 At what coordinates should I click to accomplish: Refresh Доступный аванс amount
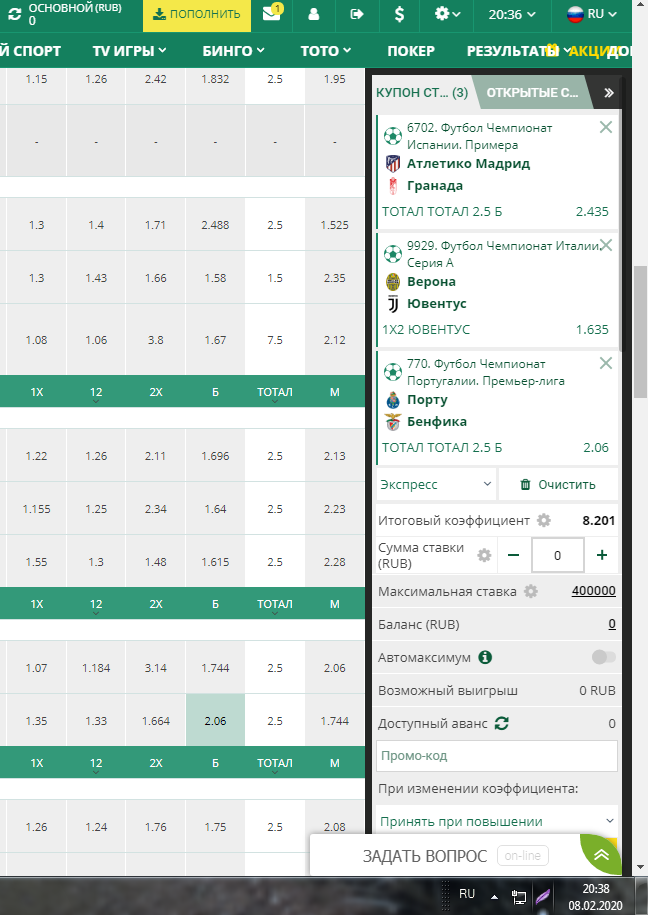502,723
